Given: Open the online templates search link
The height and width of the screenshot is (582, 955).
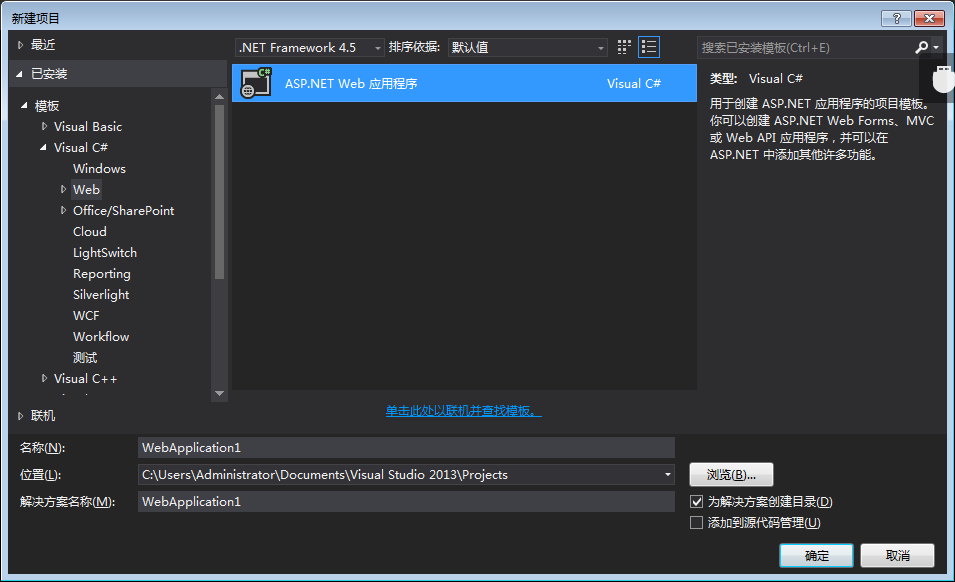Looking at the screenshot, I should pyautogui.click(x=463, y=411).
